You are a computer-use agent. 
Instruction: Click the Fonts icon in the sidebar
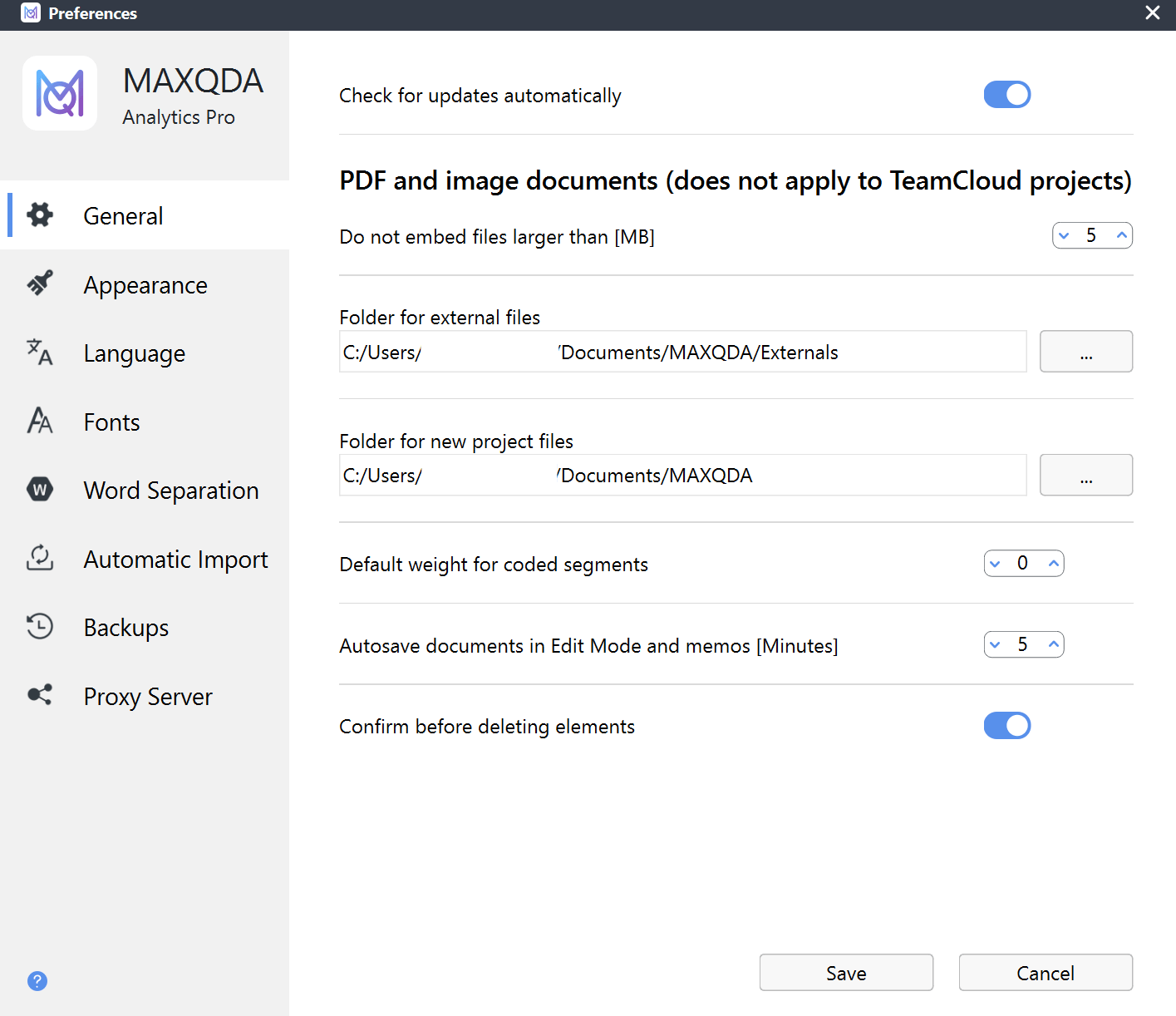[39, 422]
